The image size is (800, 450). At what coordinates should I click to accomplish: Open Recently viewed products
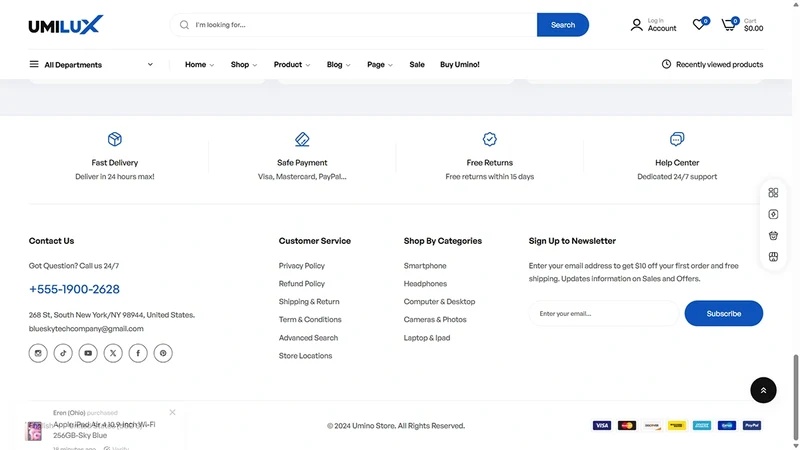(x=712, y=64)
